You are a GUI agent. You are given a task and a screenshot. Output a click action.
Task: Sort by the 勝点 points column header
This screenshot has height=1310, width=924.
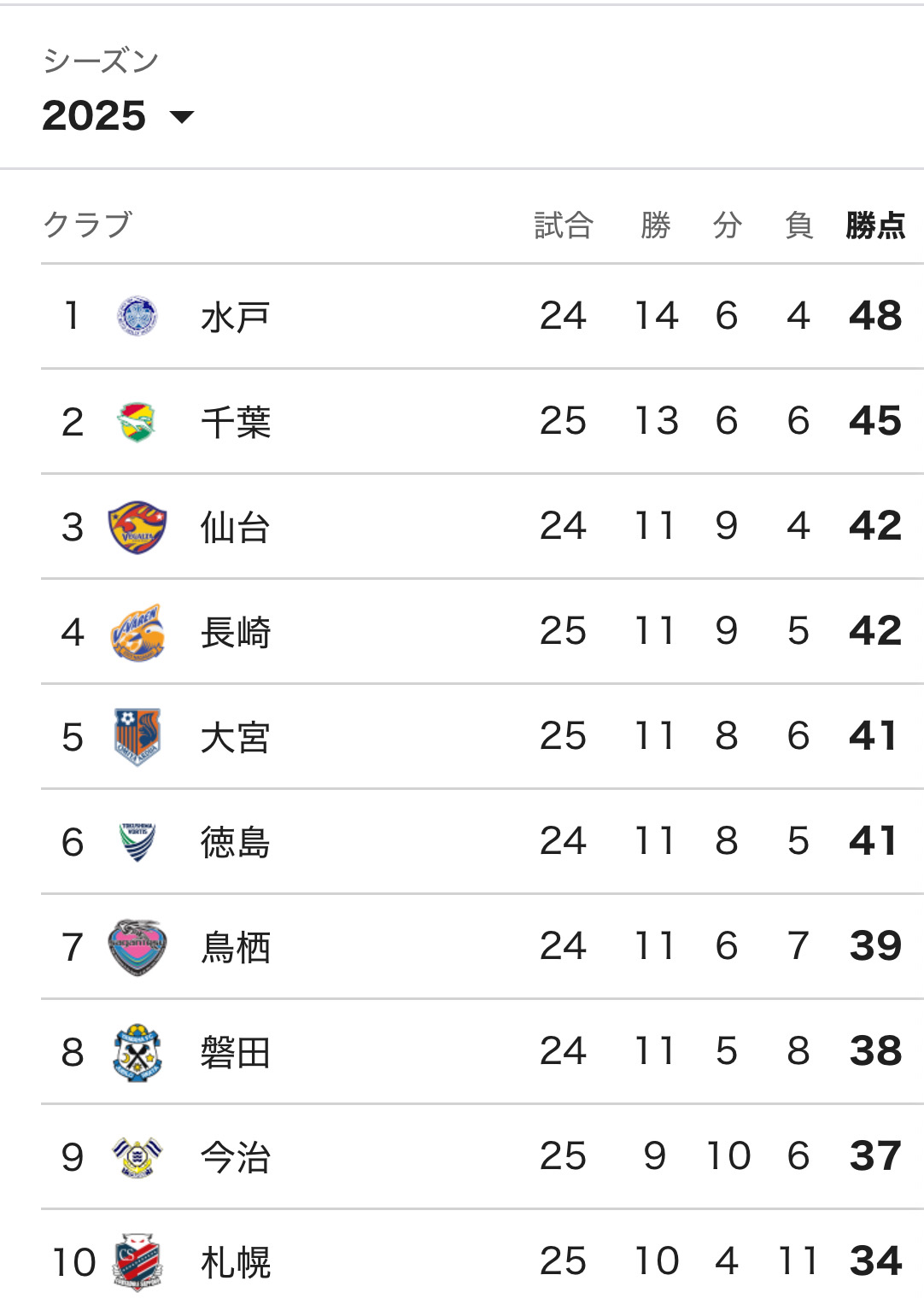875,225
